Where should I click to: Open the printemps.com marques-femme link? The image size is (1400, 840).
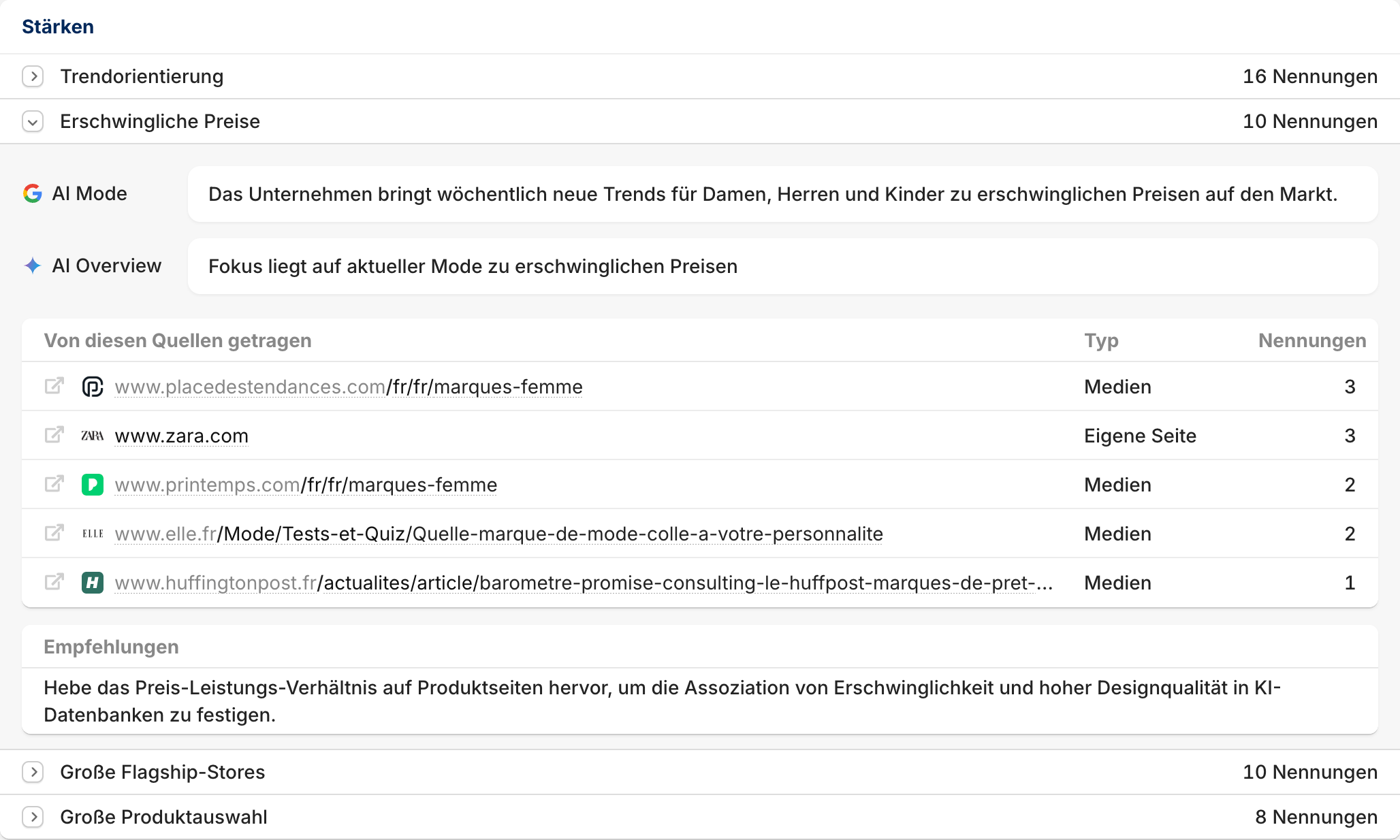pos(306,485)
